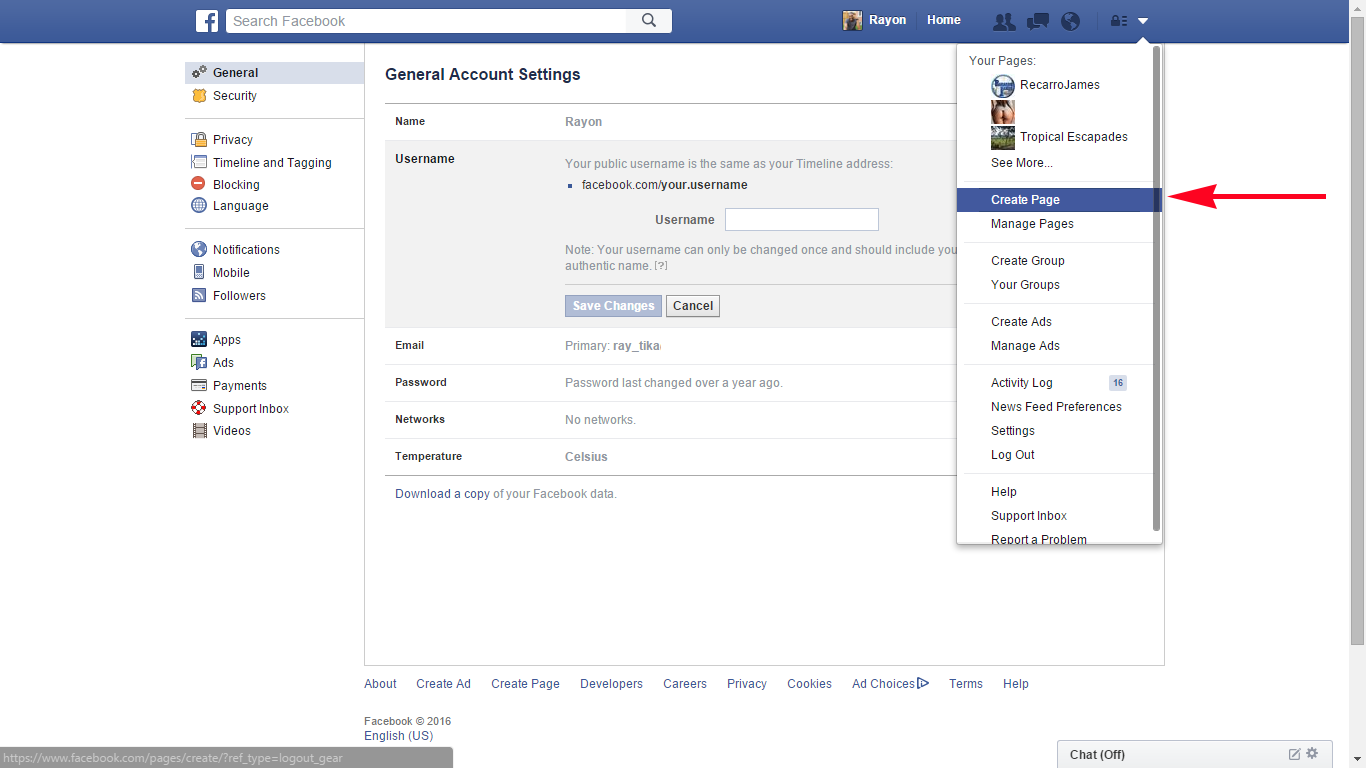Edit the Name row showing Rayon
Viewport: 1366px width, 768px height.
[670, 122]
